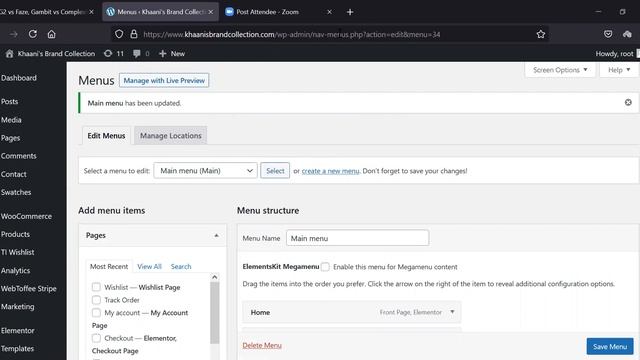The image size is (640, 360).
Task: Open Marketing in the admin sidebar
Action: [18, 307]
